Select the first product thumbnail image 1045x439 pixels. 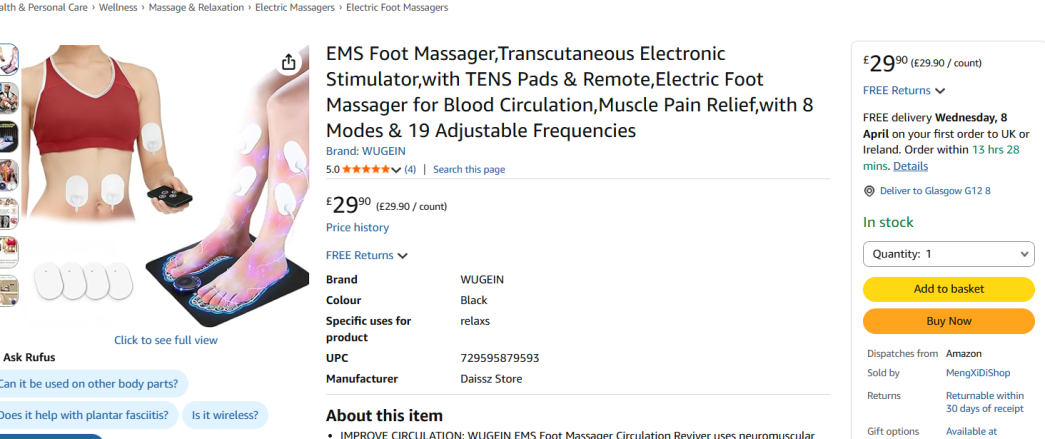8,60
